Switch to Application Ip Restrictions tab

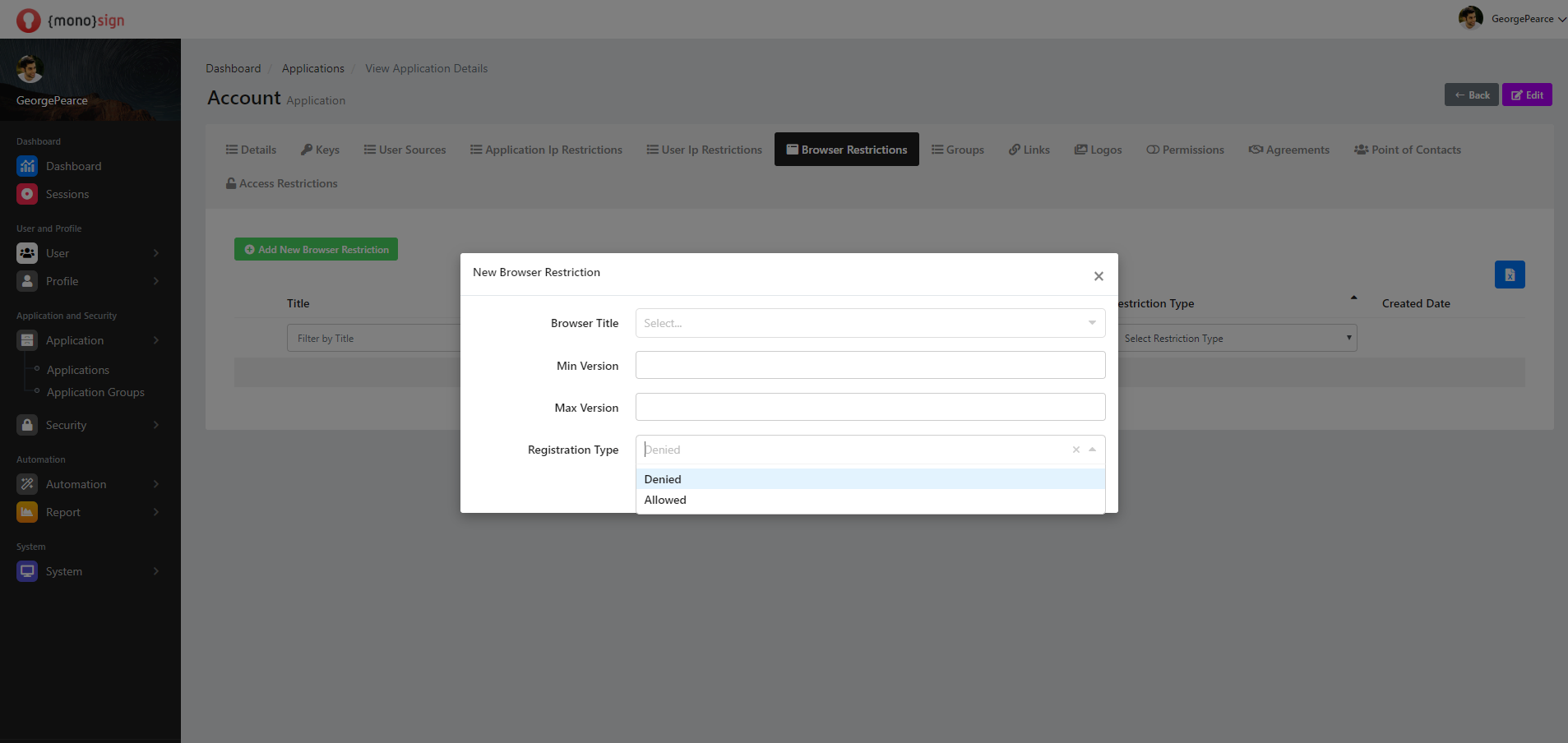(x=546, y=150)
